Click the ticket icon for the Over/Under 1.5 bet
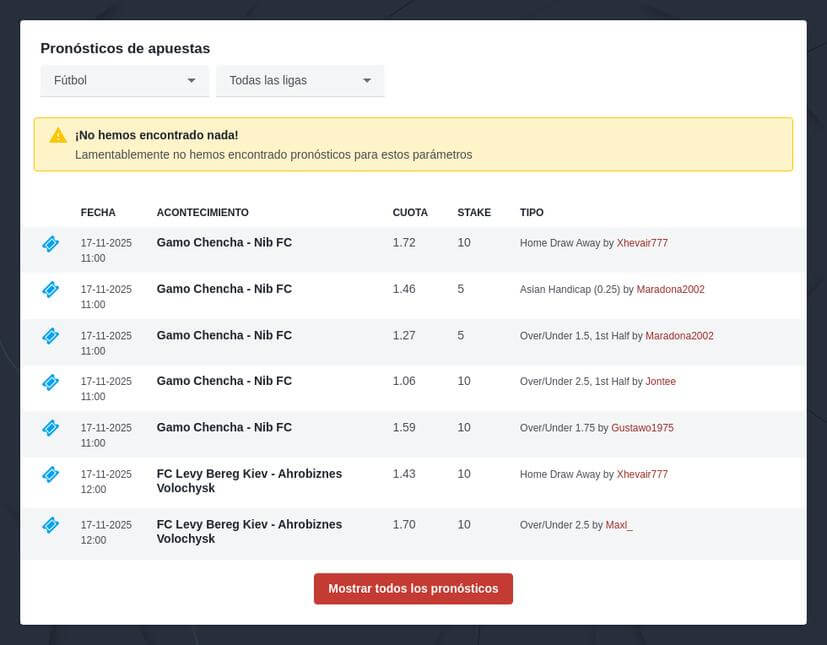The height and width of the screenshot is (645, 827). point(50,337)
